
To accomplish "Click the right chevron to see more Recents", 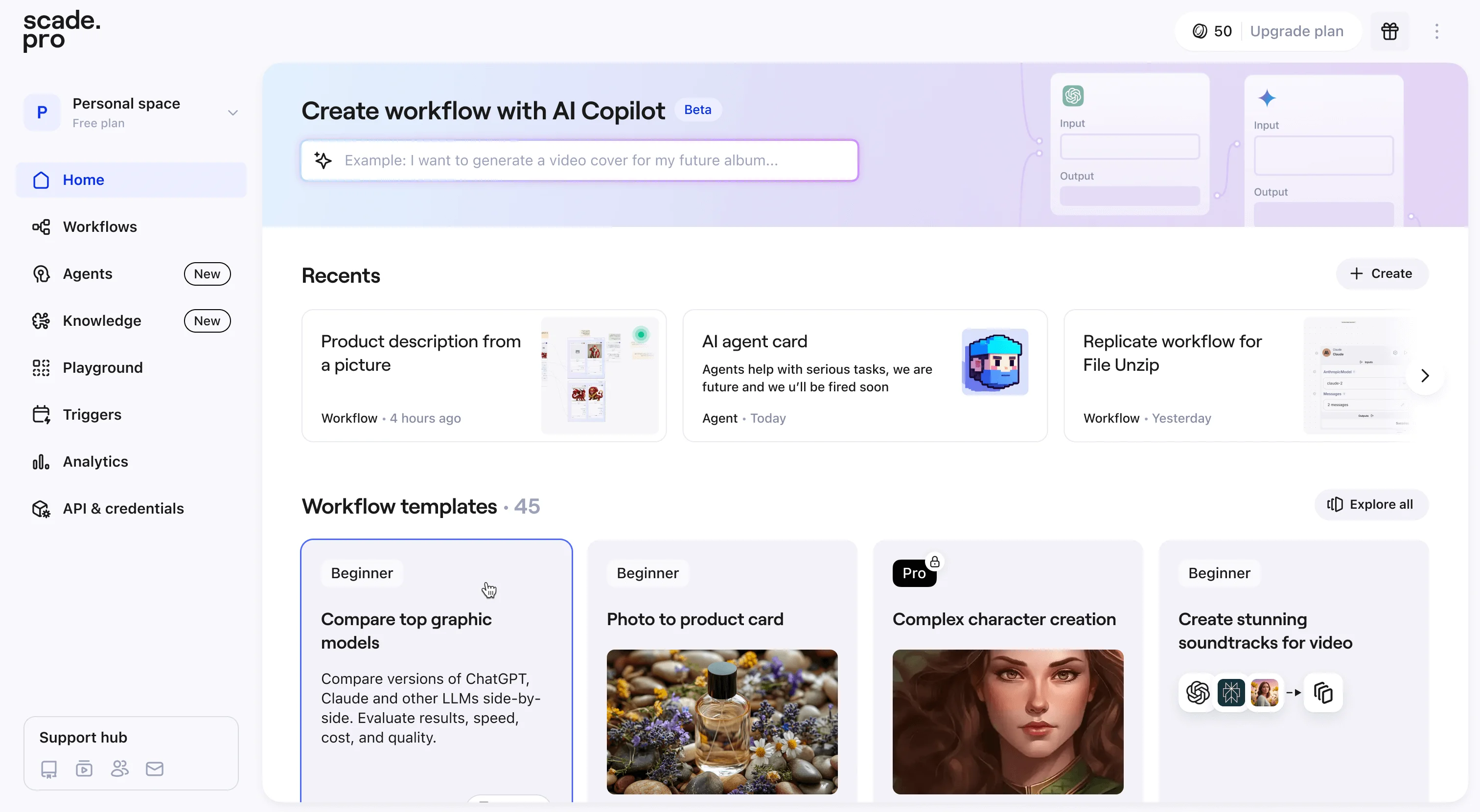I will pos(1425,375).
